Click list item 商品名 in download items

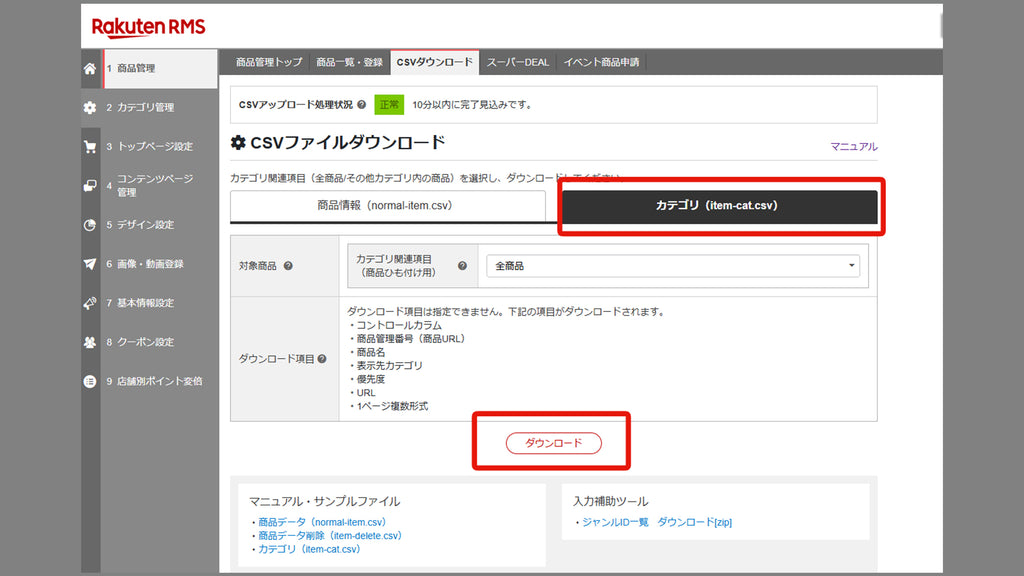pos(370,352)
